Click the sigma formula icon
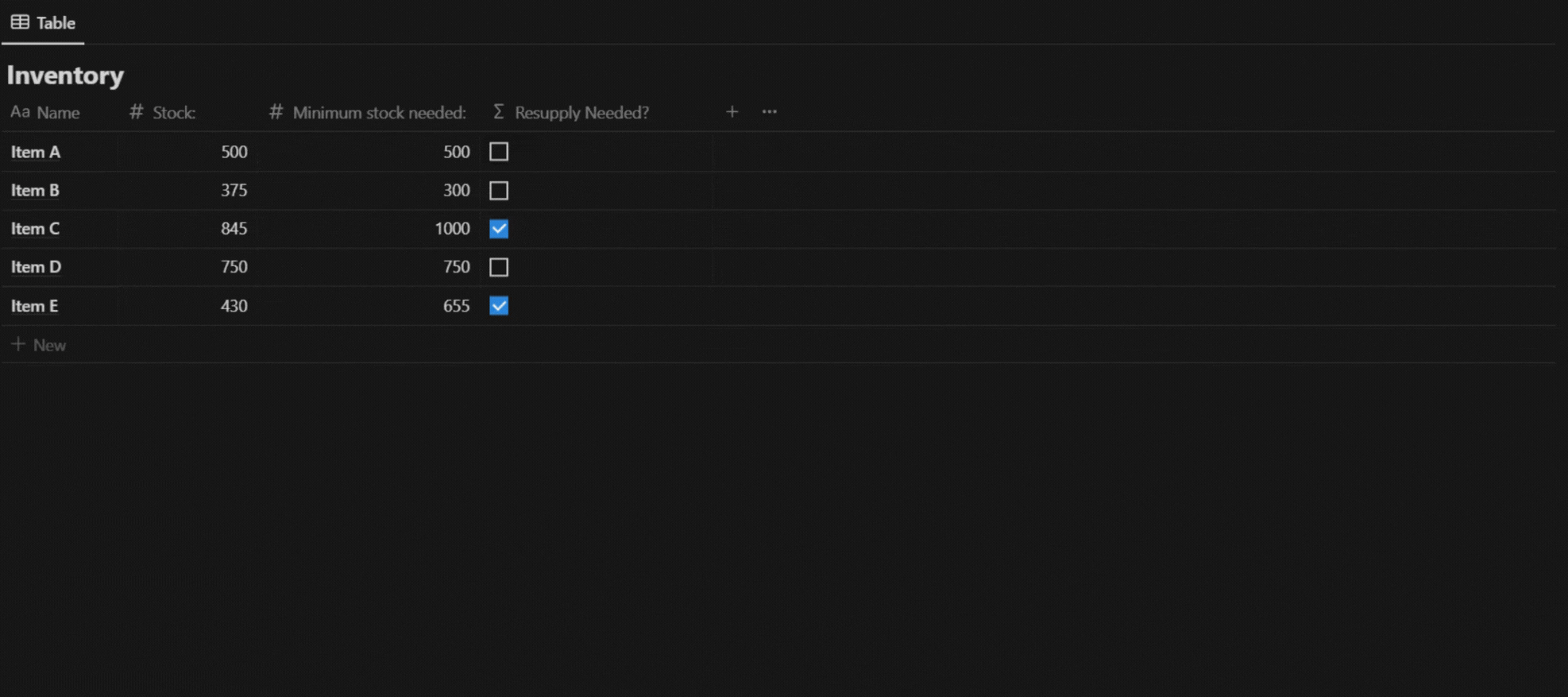The image size is (1568, 697). pyautogui.click(x=498, y=112)
